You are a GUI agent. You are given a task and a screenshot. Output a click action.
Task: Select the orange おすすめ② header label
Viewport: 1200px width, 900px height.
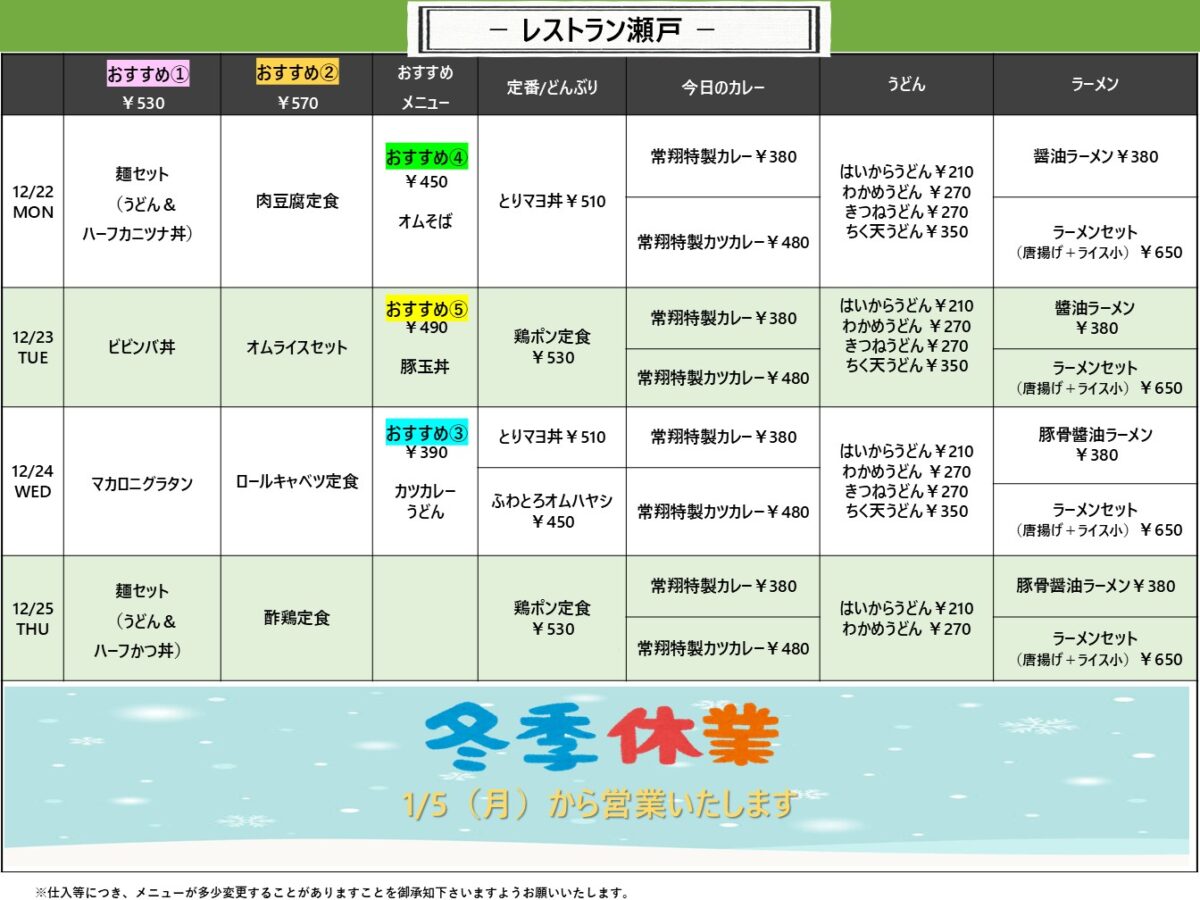pos(297,73)
